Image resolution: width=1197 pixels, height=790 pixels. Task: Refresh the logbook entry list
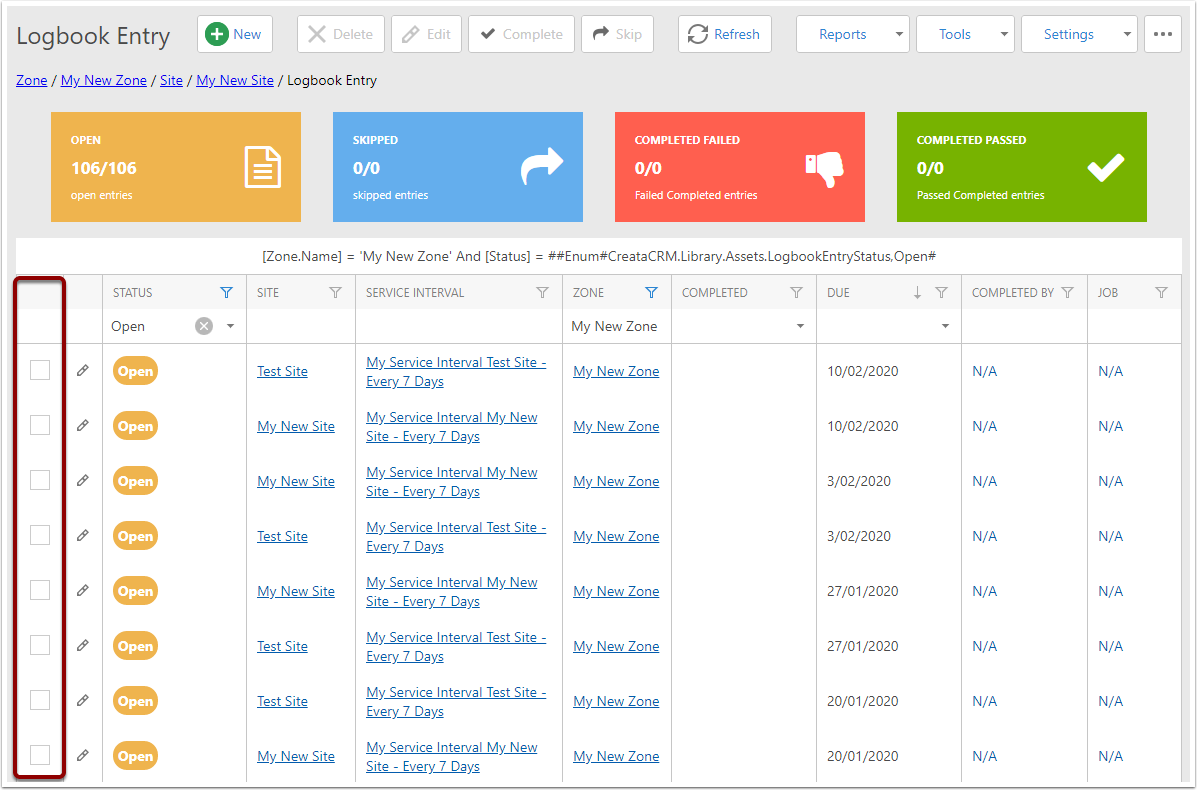click(x=724, y=34)
